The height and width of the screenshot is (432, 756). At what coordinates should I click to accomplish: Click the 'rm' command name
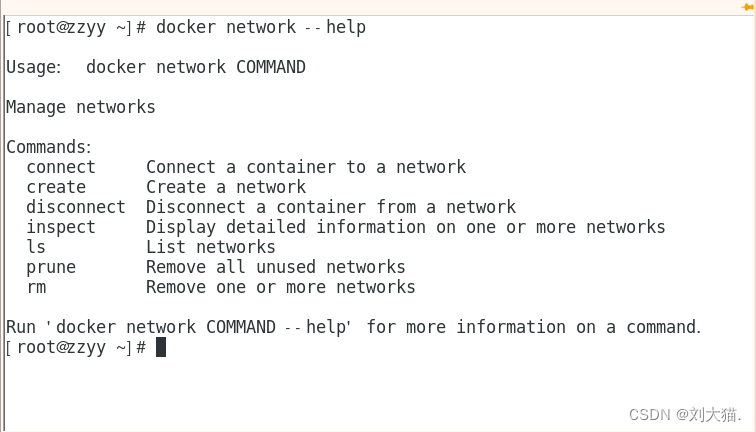[36, 287]
